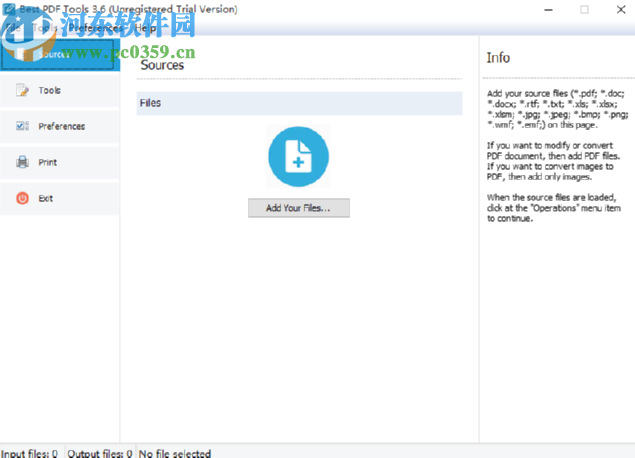The image size is (635, 458).
Task: Click the Files column header
Action: 299,103
